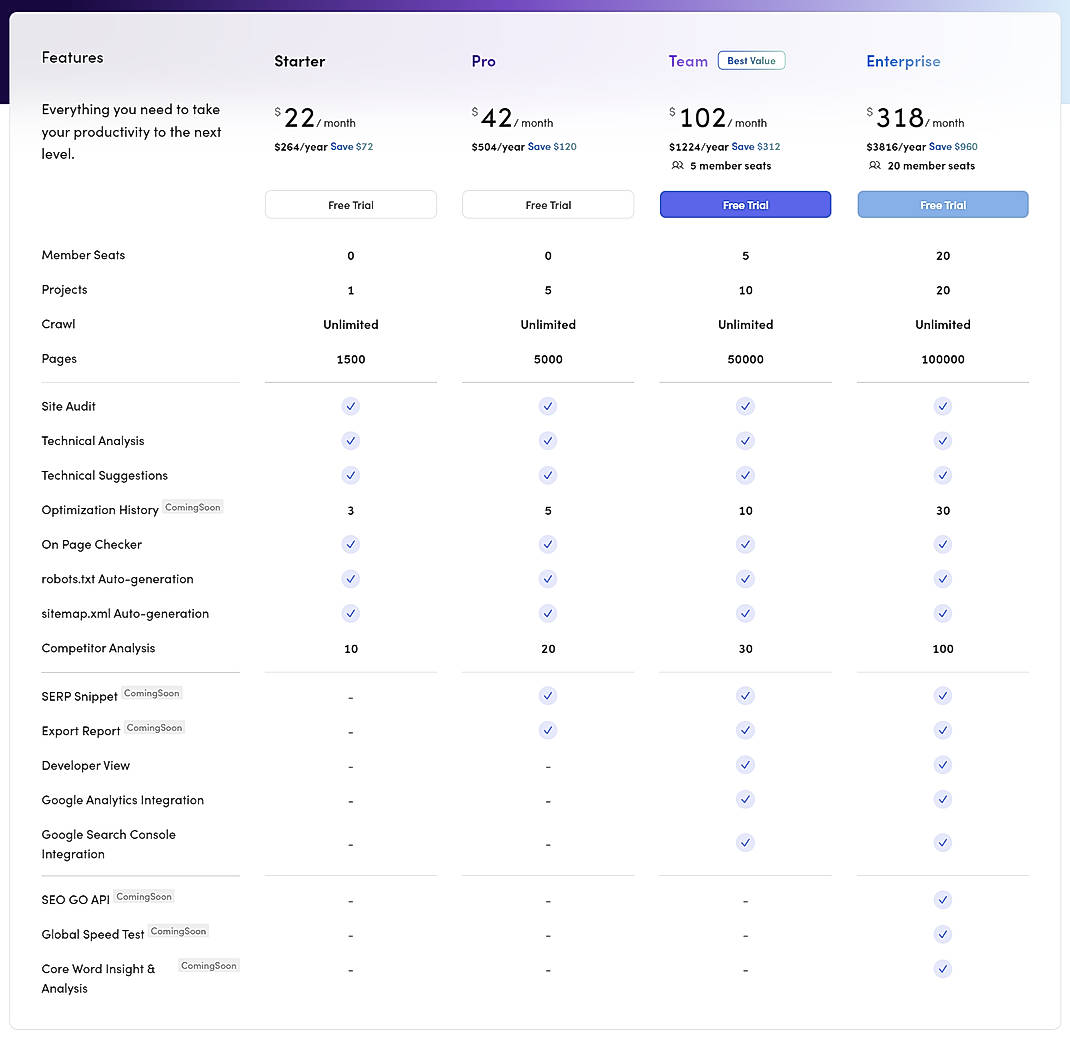Viewport: 1070px width, 1041px height.
Task: Click the Free Trial button for Starter
Action: [350, 204]
